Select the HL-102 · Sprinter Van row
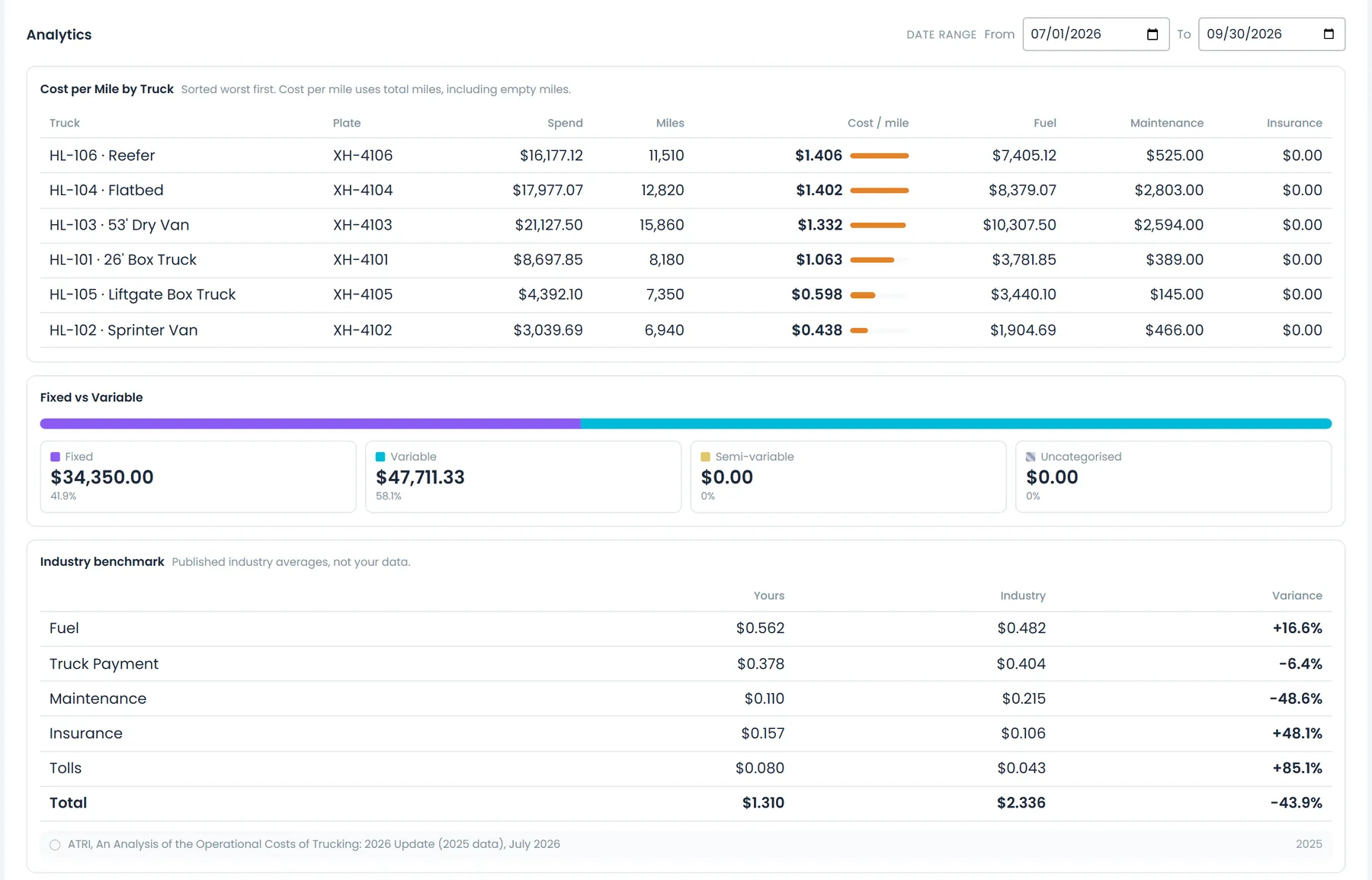Viewport: 1372px width, 880px height. click(686, 330)
